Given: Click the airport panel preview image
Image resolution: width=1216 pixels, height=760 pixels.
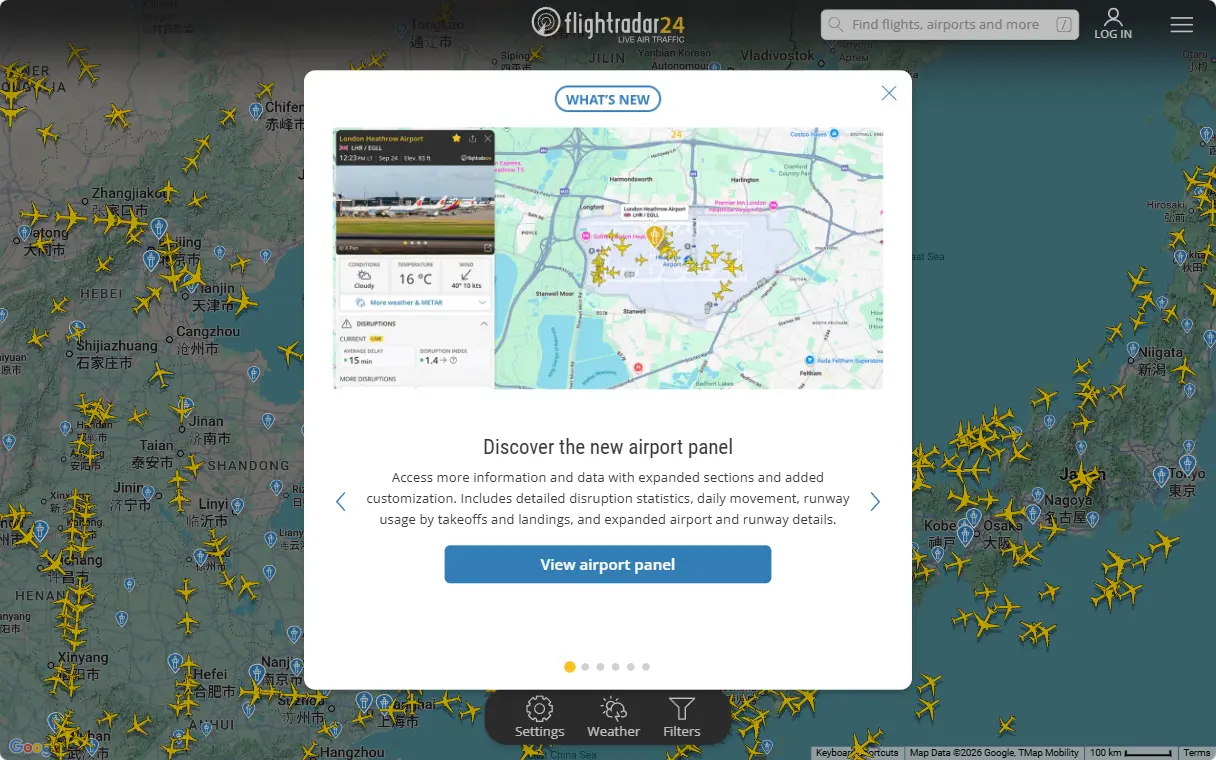Looking at the screenshot, I should [x=608, y=258].
